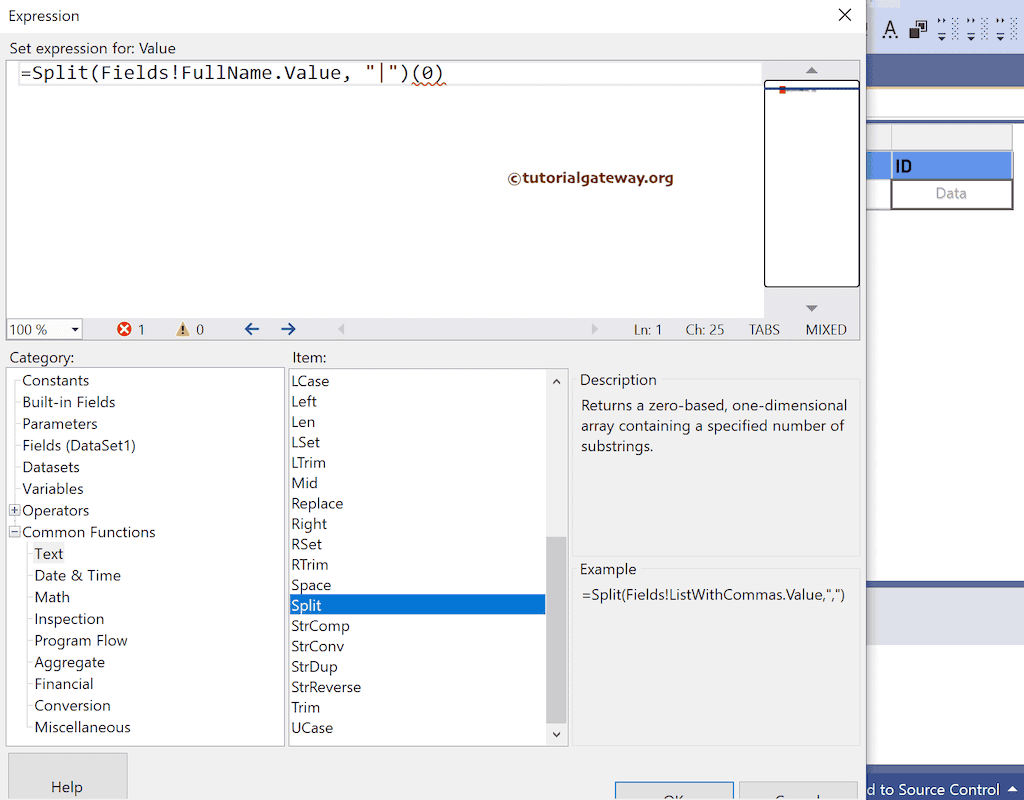Open the 100 % zoom dropdown
This screenshot has width=1024, height=800.
coord(75,330)
